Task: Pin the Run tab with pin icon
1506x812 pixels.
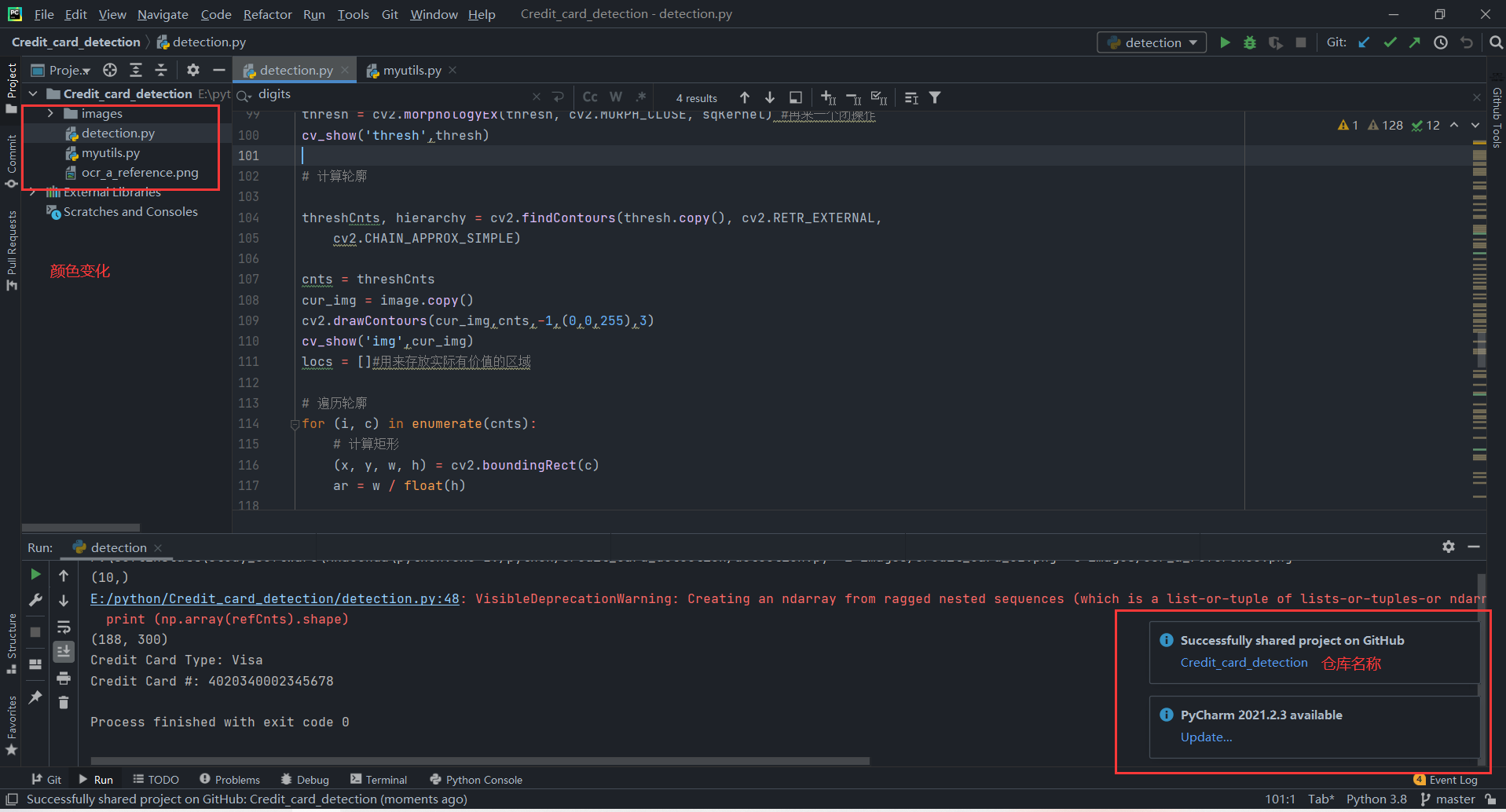Action: [x=35, y=697]
